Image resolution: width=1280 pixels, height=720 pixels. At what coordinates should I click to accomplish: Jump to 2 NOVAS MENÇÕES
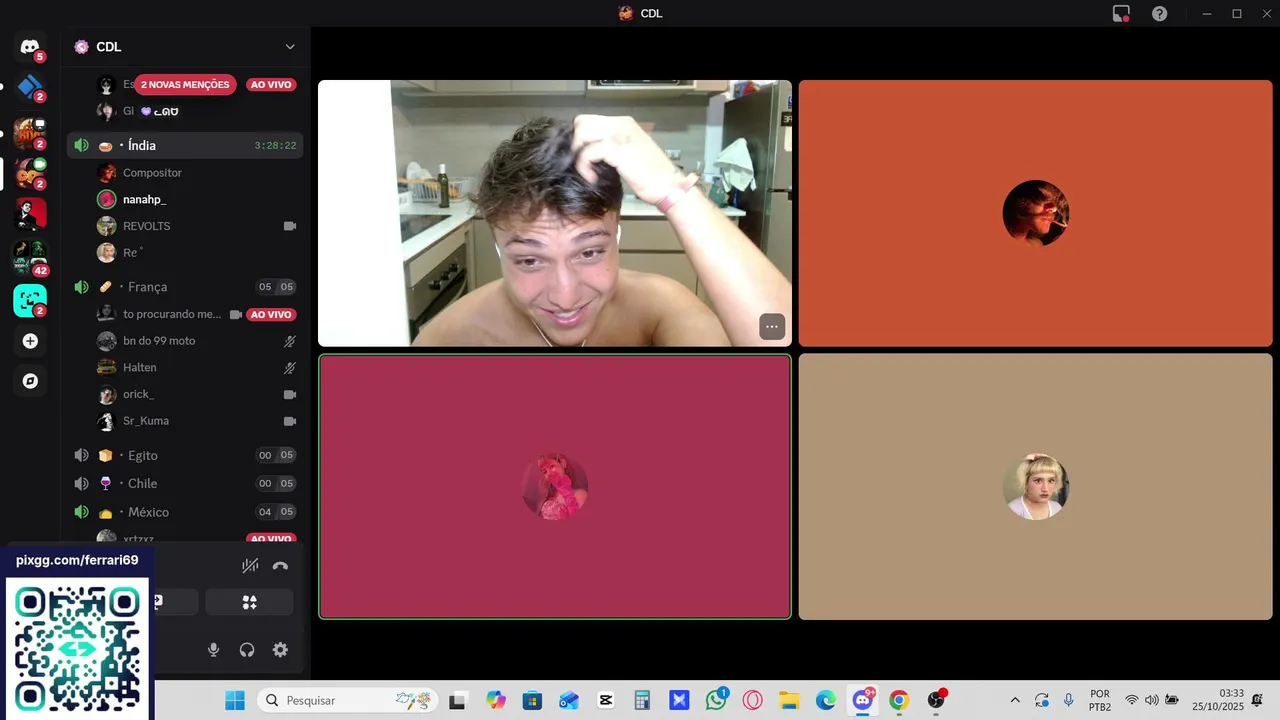185,85
